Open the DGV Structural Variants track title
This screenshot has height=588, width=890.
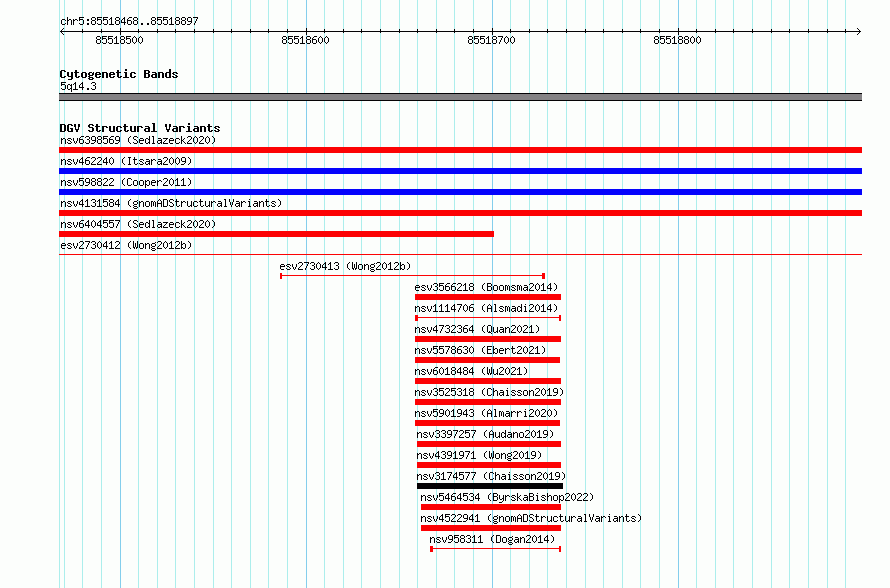(x=140, y=128)
